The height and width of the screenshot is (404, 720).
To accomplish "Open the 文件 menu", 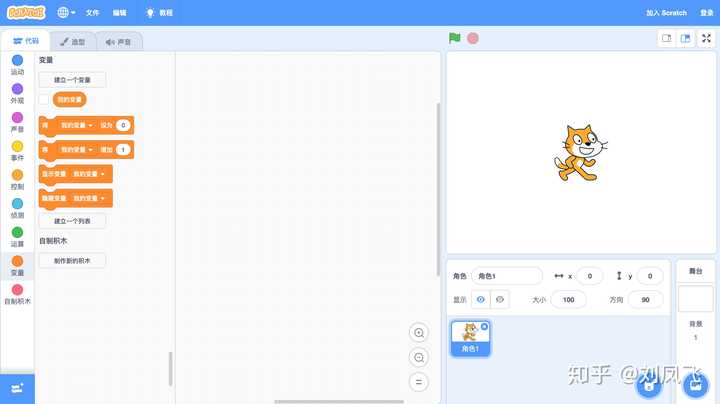I will (x=92, y=13).
